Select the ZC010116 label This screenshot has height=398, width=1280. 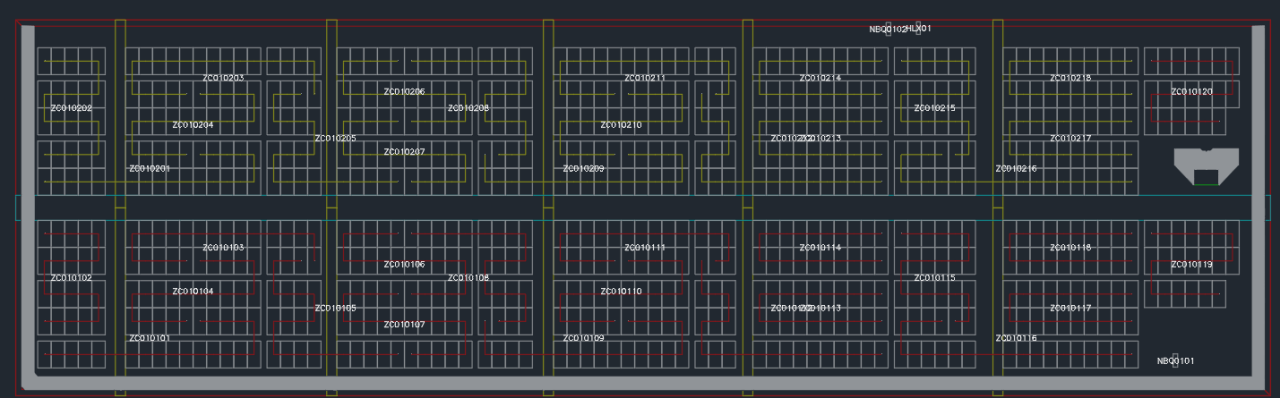(1016, 339)
